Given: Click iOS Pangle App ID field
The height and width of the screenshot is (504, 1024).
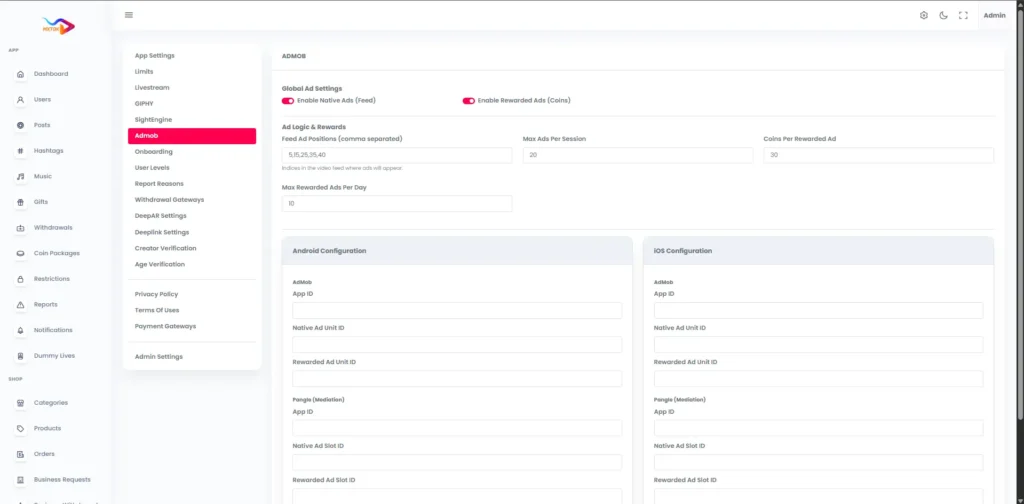Looking at the screenshot, I should click(818, 428).
